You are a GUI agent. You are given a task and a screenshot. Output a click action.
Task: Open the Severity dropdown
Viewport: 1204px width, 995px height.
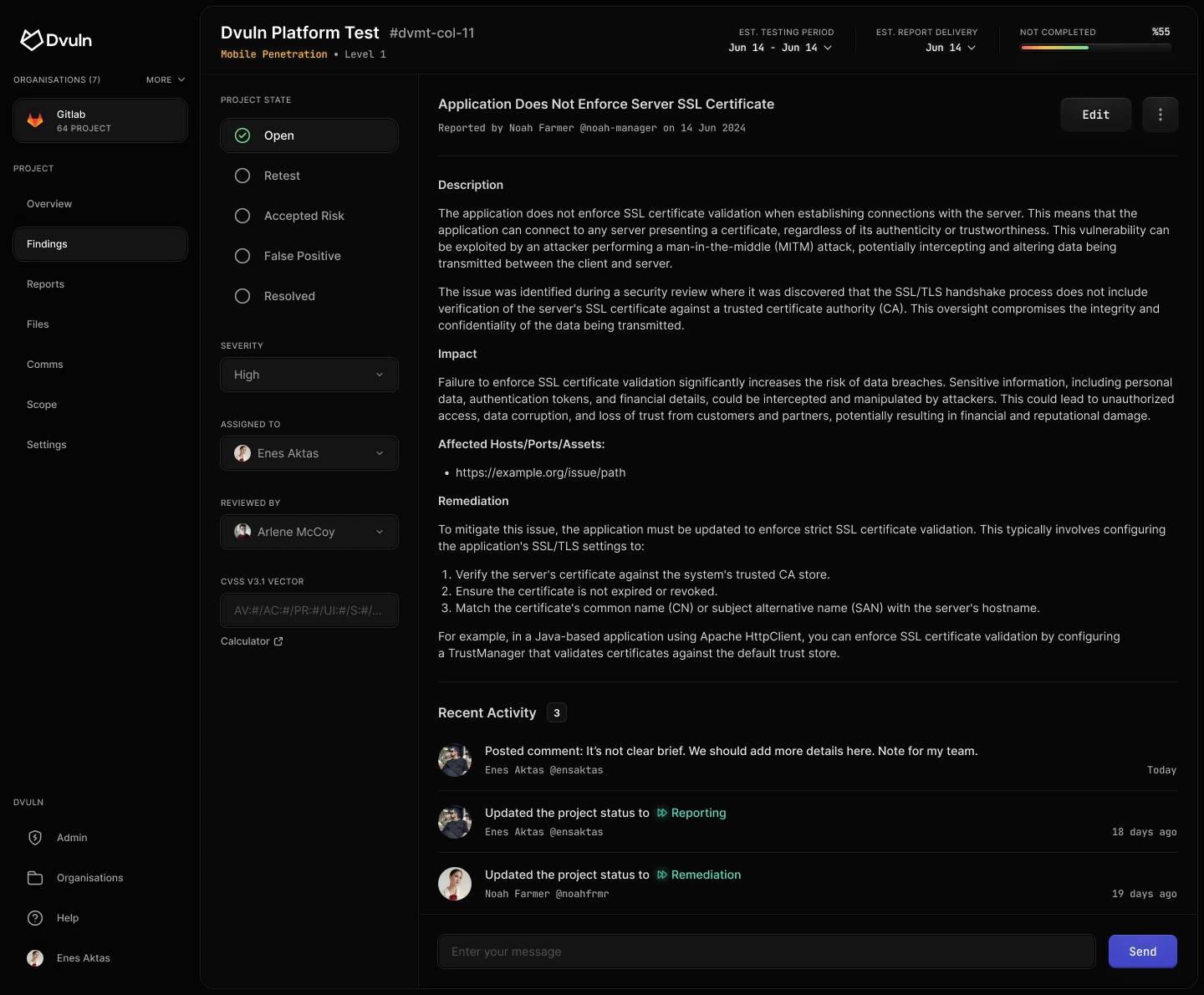309,375
